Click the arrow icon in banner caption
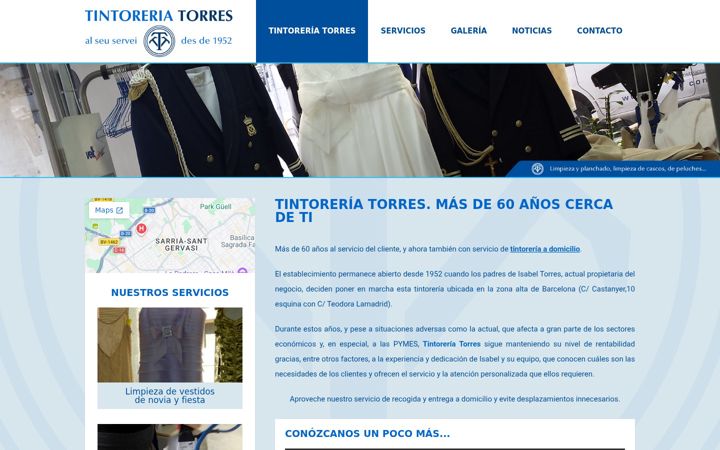Screen dimensions: 720x450 pos(537,169)
